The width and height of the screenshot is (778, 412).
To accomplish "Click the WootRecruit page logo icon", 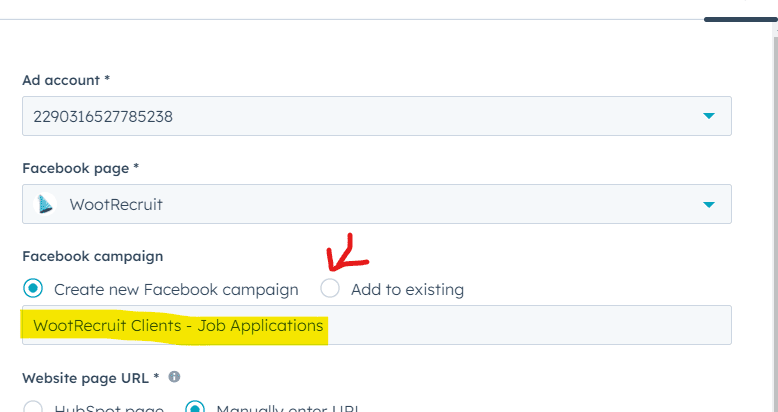I will tap(46, 204).
